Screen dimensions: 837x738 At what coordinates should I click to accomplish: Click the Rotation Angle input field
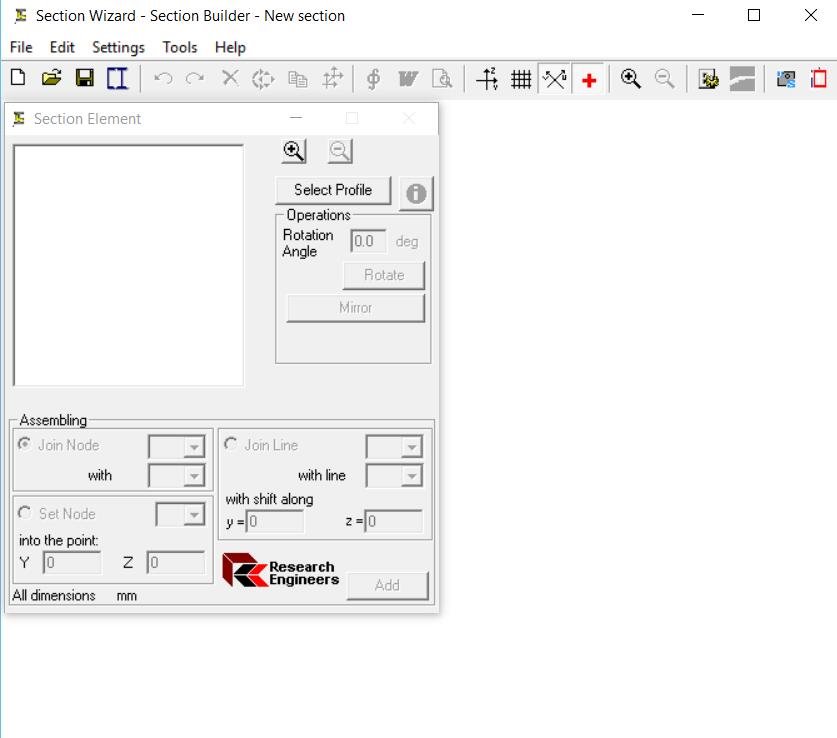(367, 241)
